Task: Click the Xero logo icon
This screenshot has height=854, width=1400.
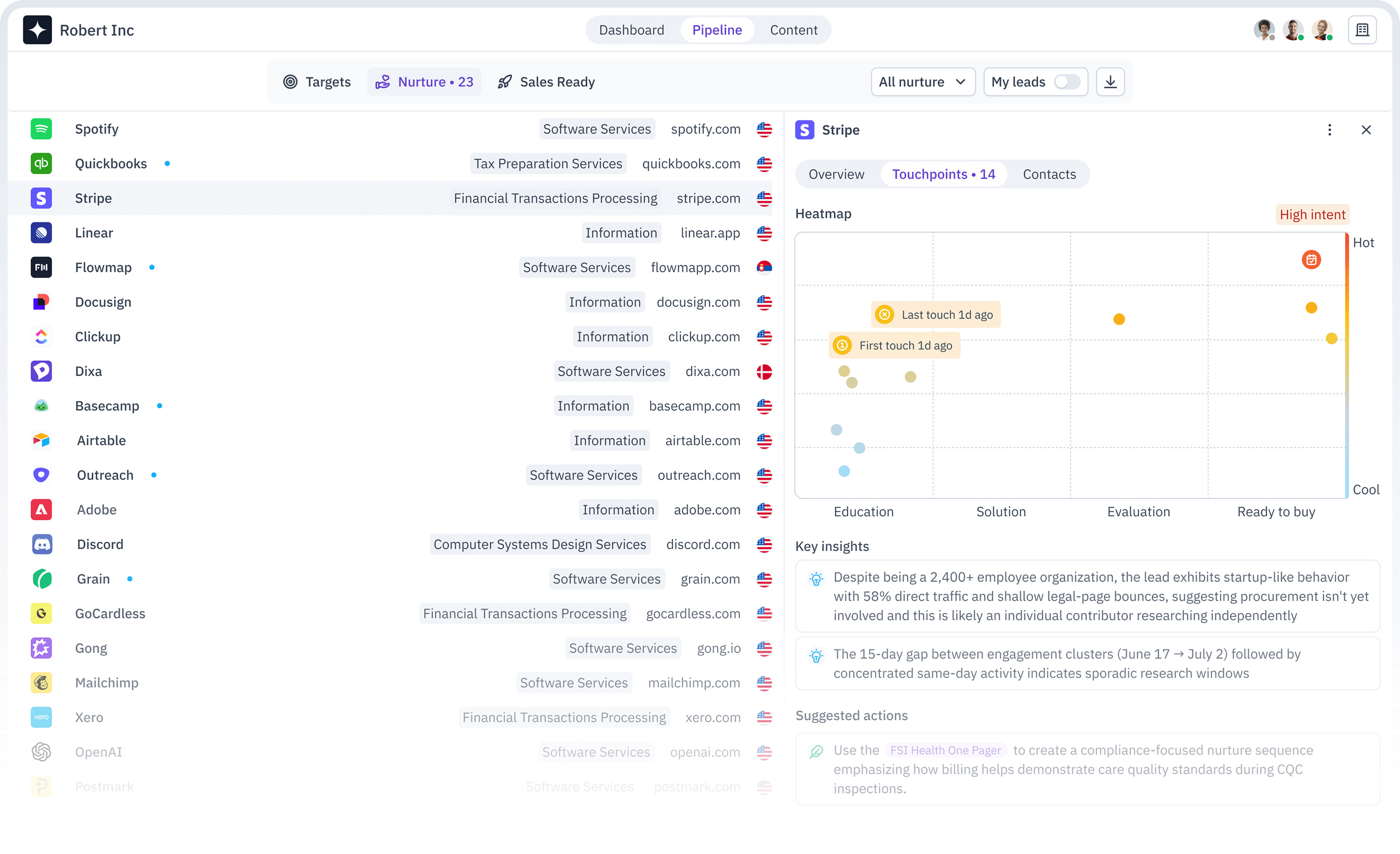Action: 41,718
